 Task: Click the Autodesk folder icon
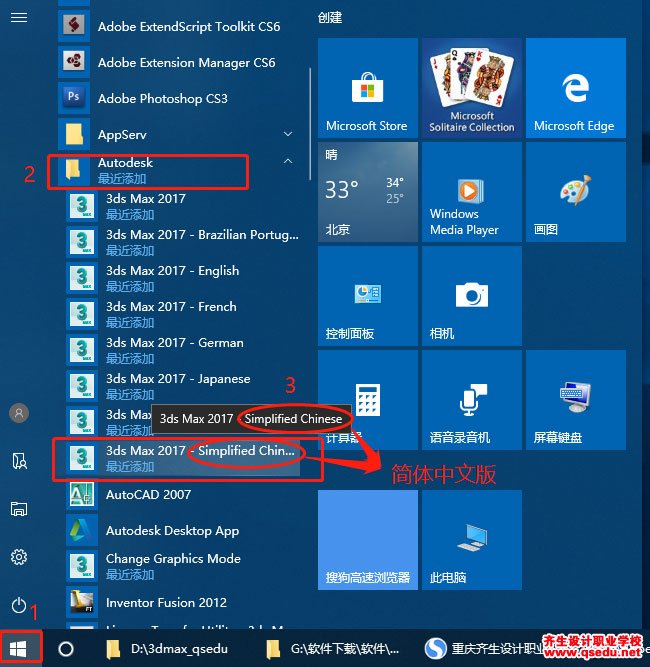pyautogui.click(x=74, y=170)
